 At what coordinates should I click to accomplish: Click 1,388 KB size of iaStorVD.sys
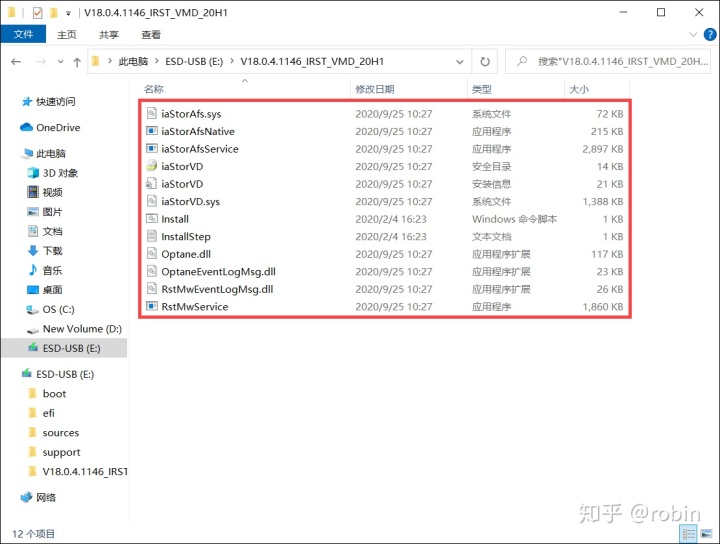click(x=603, y=202)
